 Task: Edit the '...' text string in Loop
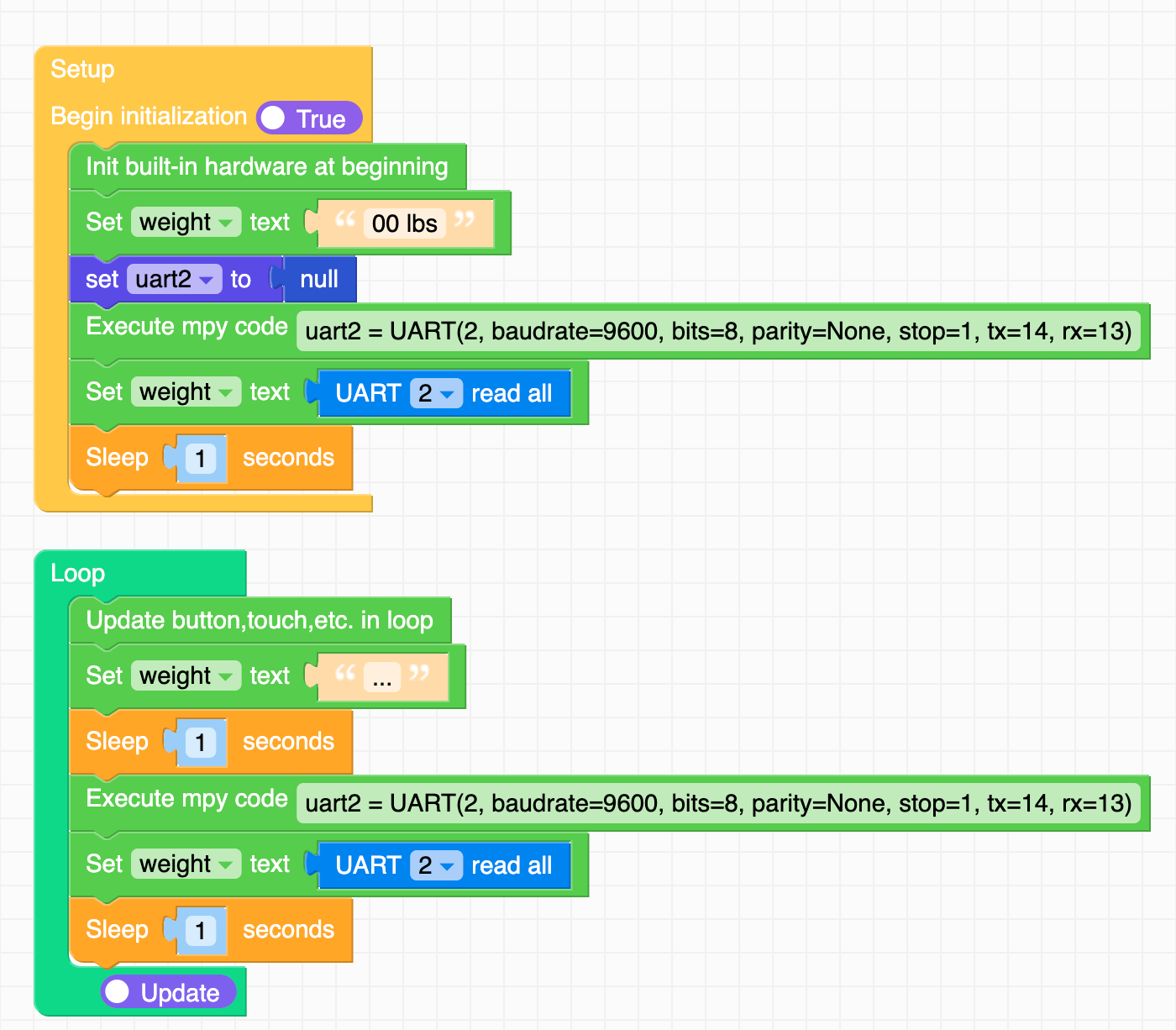click(x=382, y=676)
